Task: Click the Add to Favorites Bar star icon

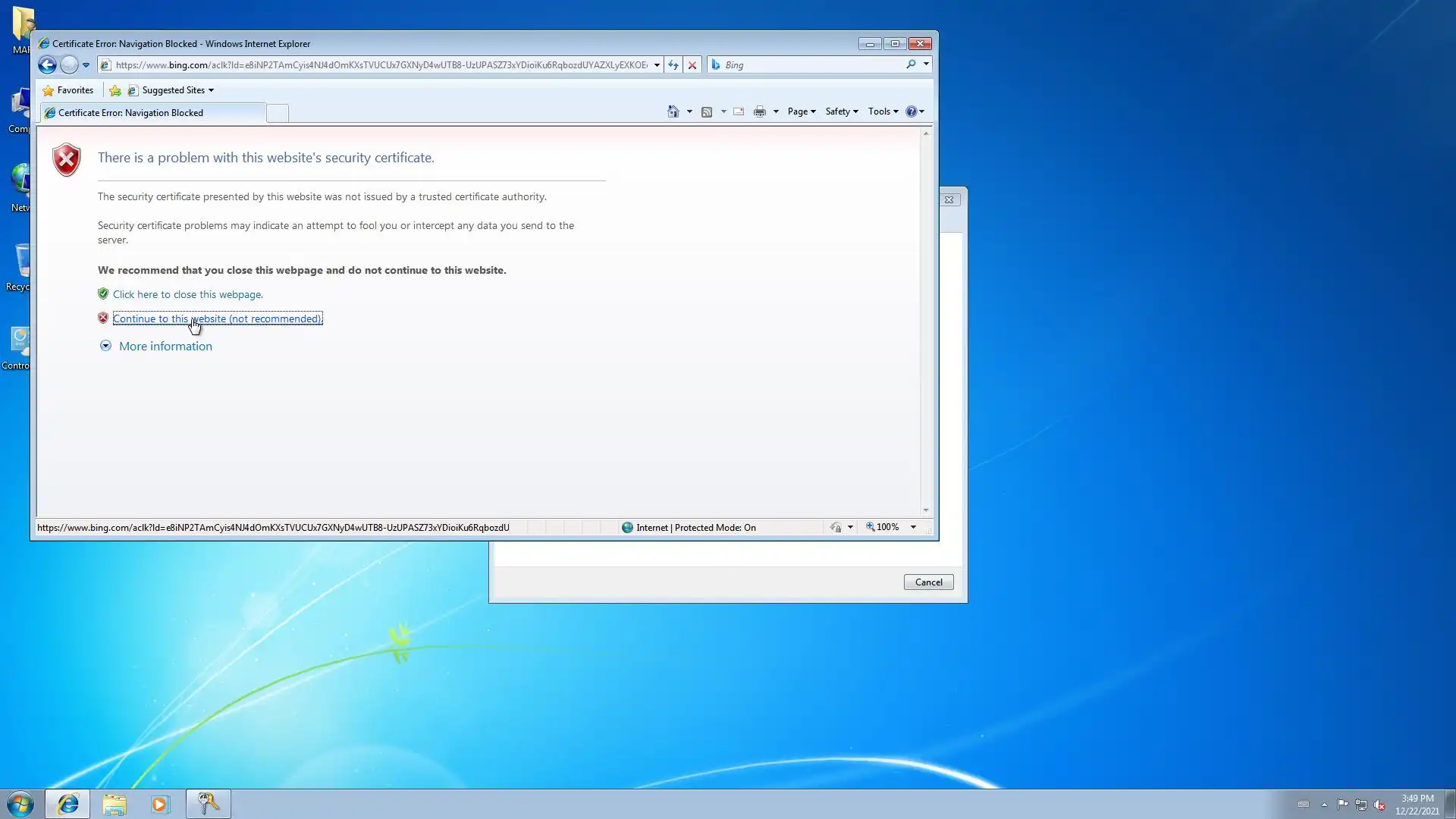Action: 115,90
